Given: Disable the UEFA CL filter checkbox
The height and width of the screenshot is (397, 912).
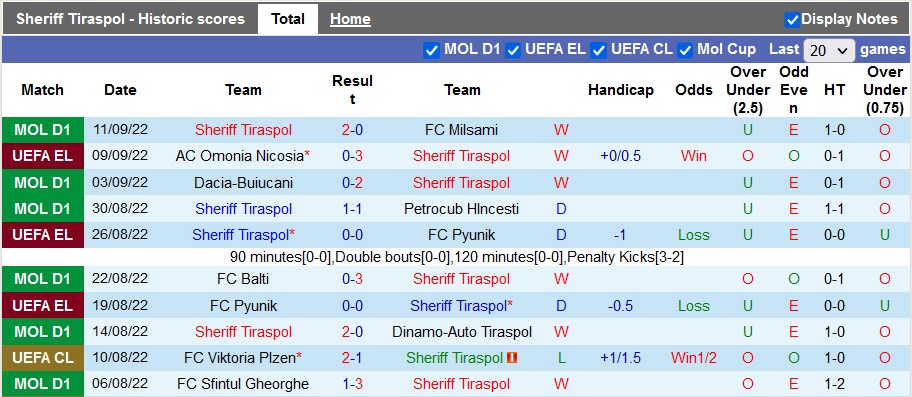Looking at the screenshot, I should point(598,51).
